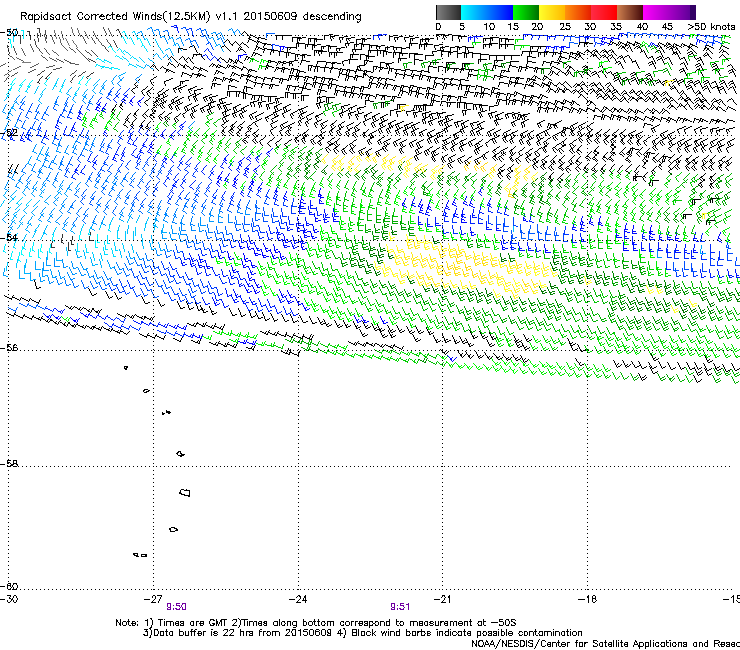The width and height of the screenshot is (740, 650).
Task: Click the latitude label '-52'
Action: point(9,133)
